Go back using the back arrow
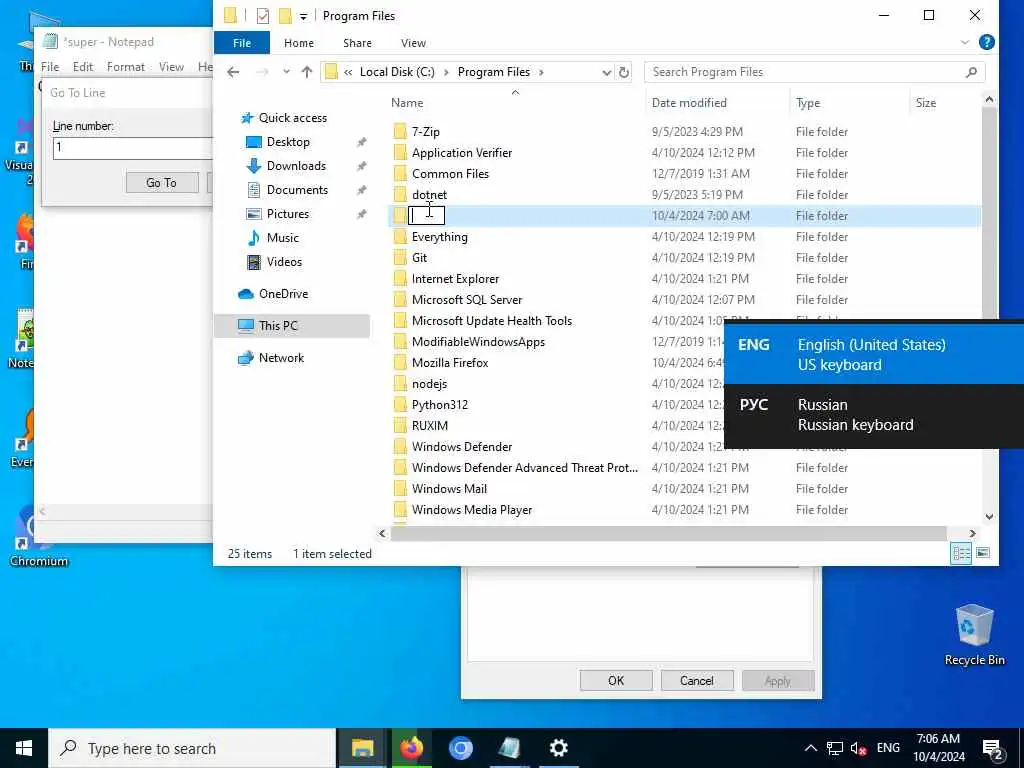This screenshot has height=768, width=1024. click(233, 72)
